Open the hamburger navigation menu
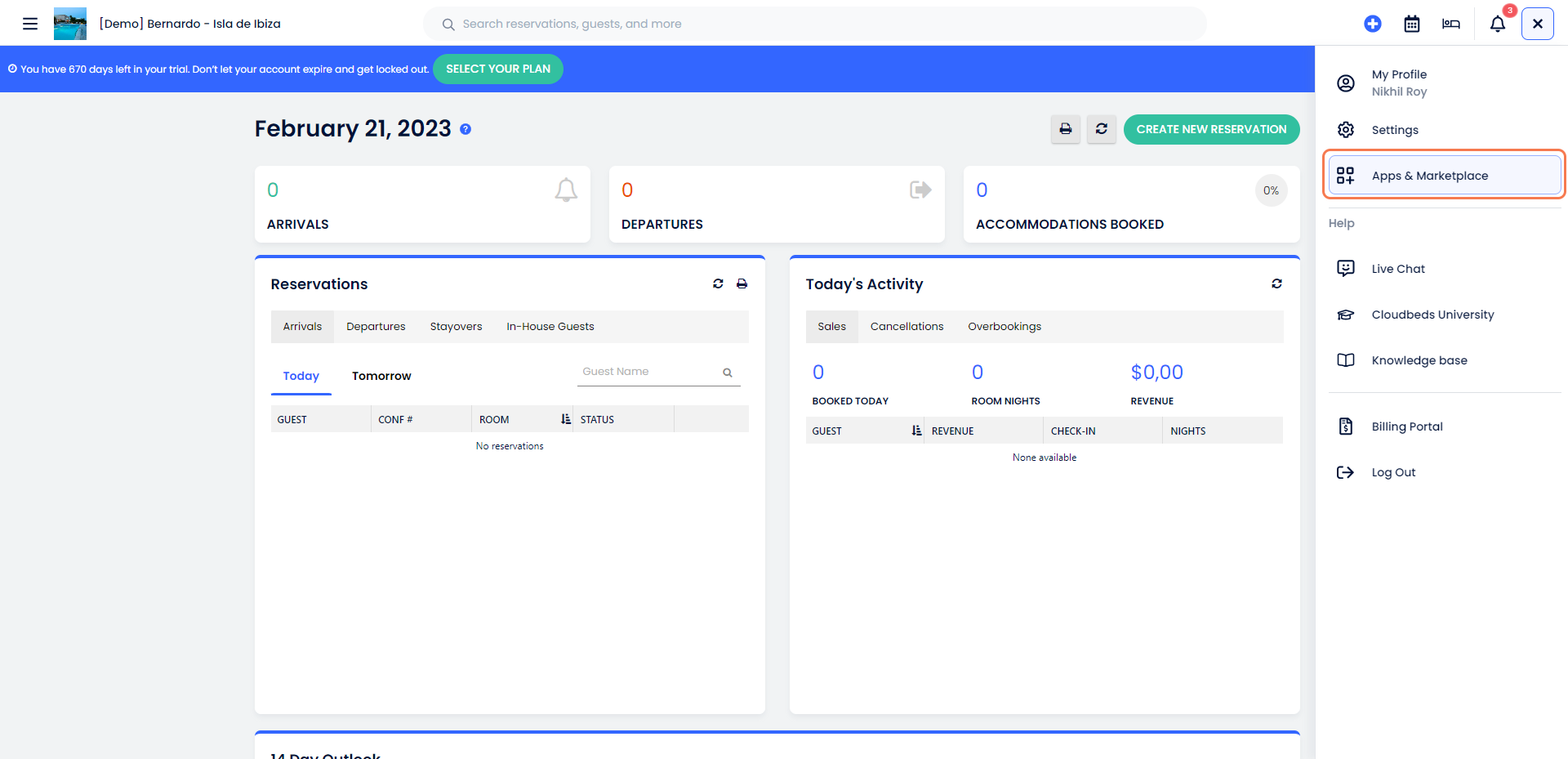 30,24
